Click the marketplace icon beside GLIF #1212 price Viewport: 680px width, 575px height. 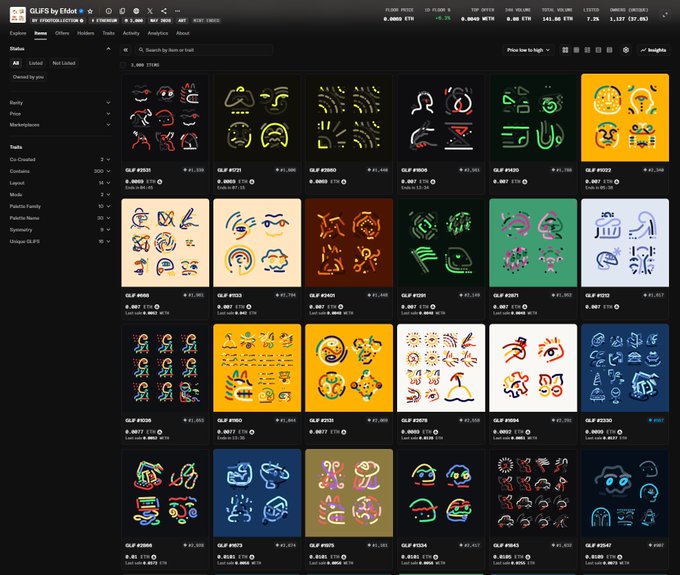pyautogui.click(x=617, y=307)
